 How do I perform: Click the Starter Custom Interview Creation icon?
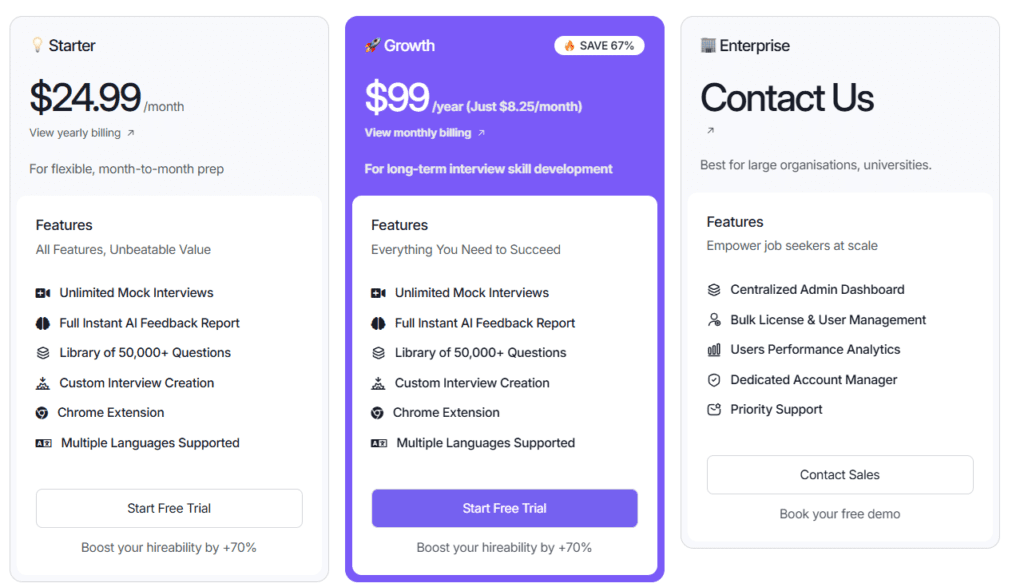pyautogui.click(x=43, y=383)
